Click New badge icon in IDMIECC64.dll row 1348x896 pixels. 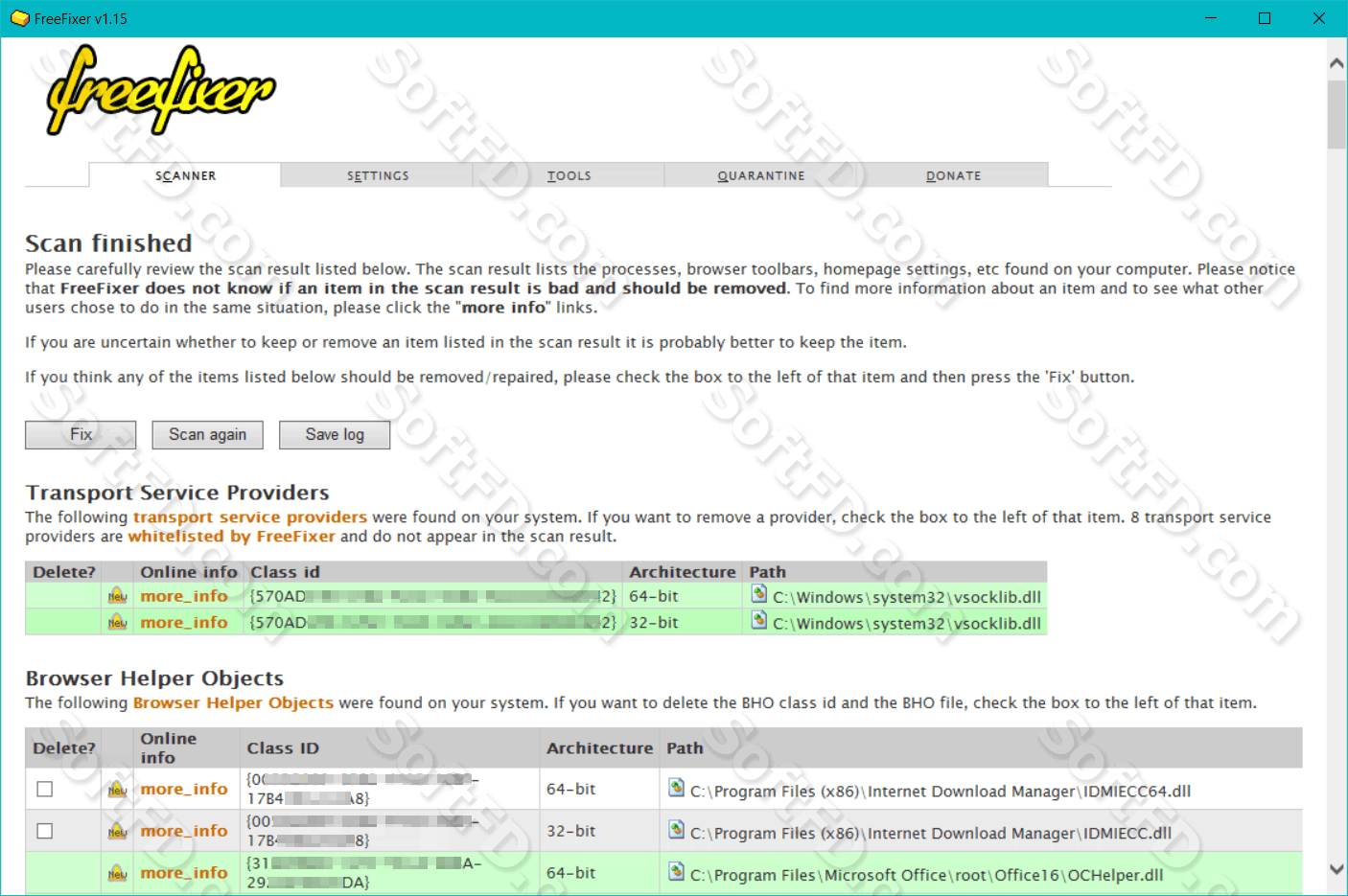(118, 790)
